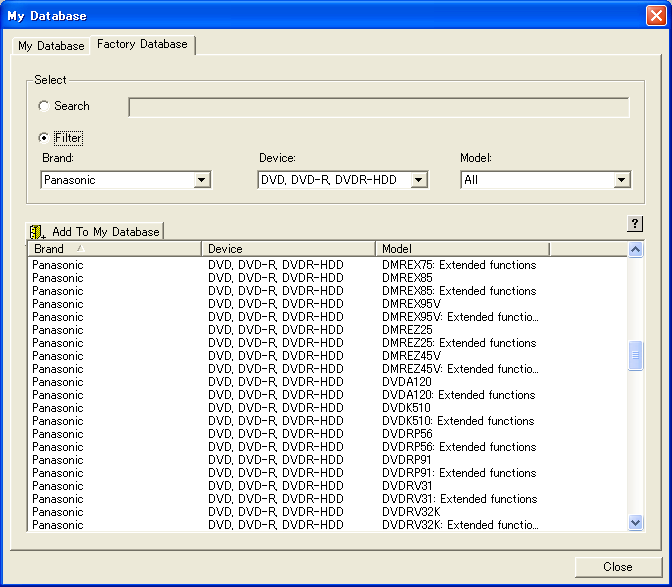The height and width of the screenshot is (587, 672).
Task: Click the Add To My Database button label
Action: coord(105,231)
